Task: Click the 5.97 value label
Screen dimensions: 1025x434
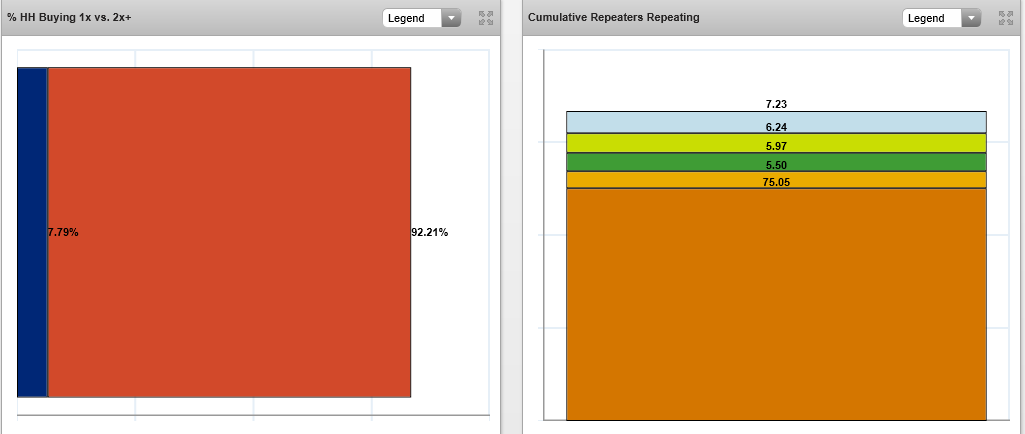Action: (776, 146)
